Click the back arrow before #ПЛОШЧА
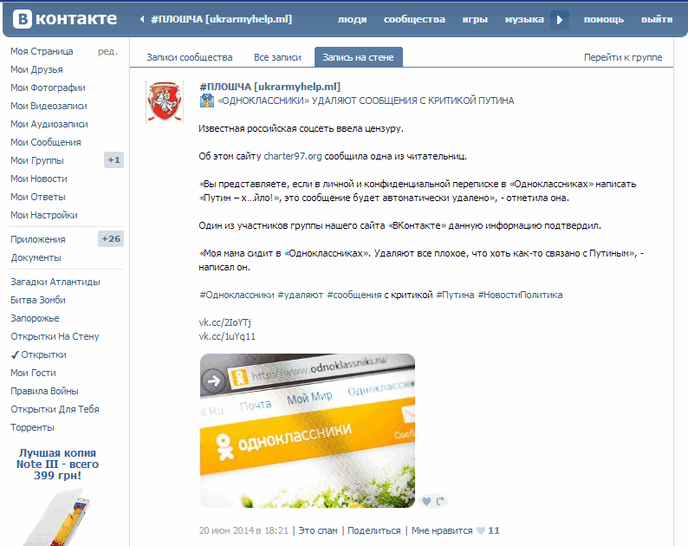This screenshot has height=546, width=688. pyautogui.click(x=142, y=19)
